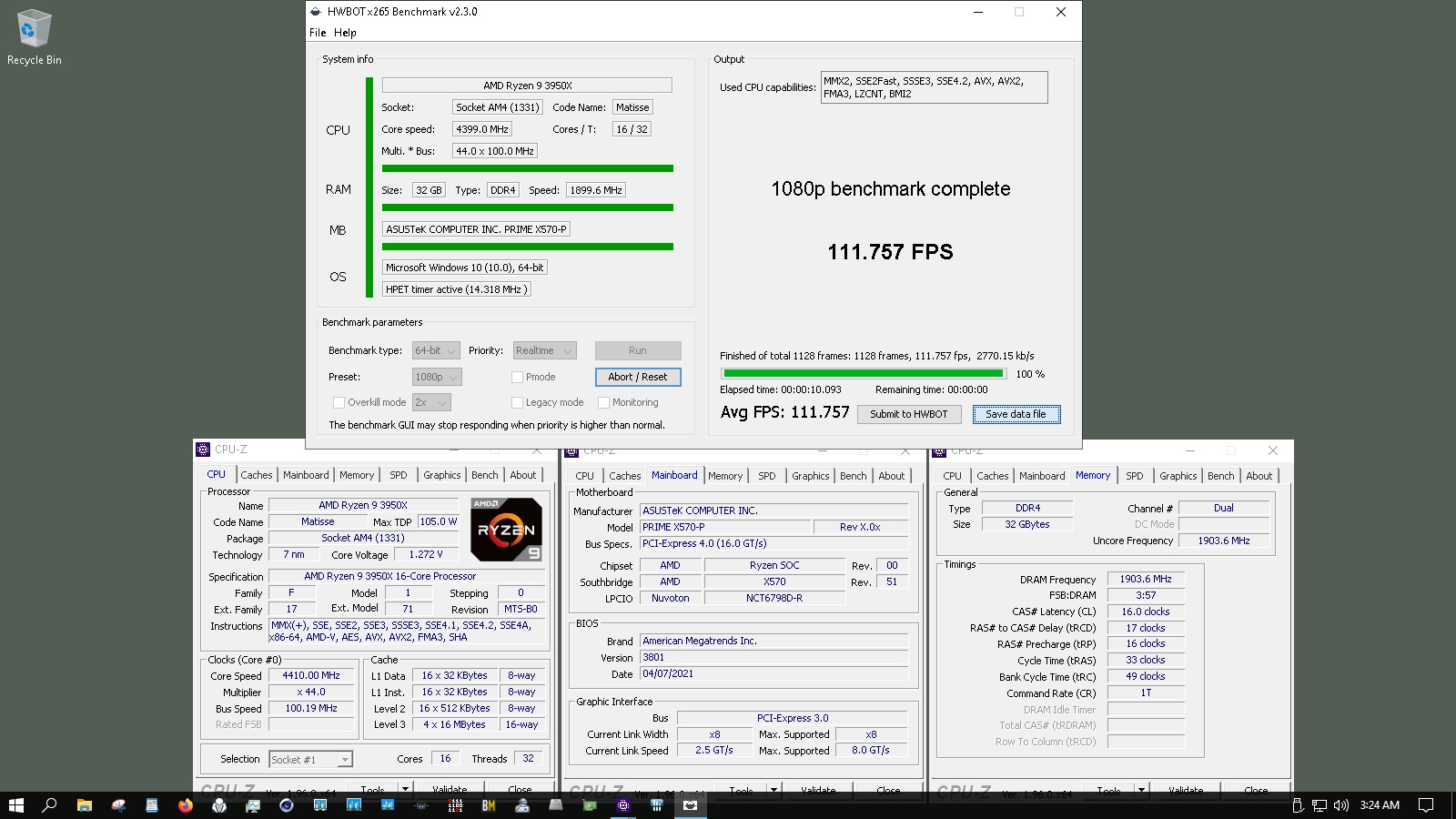Open the Priority Realtime dropdown
The height and width of the screenshot is (819, 1456).
pyautogui.click(x=544, y=350)
